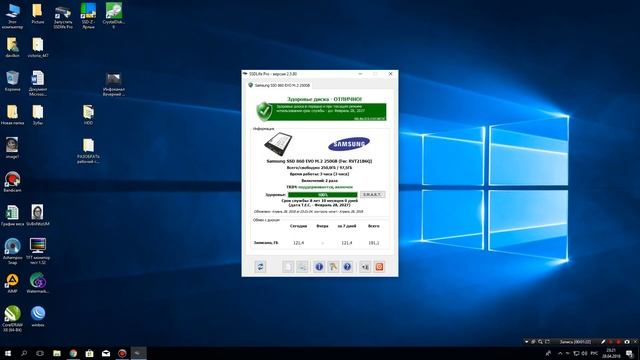This screenshot has height=360, width=640.
Task: Click the taskbar clock and date
Action: (x=611, y=353)
